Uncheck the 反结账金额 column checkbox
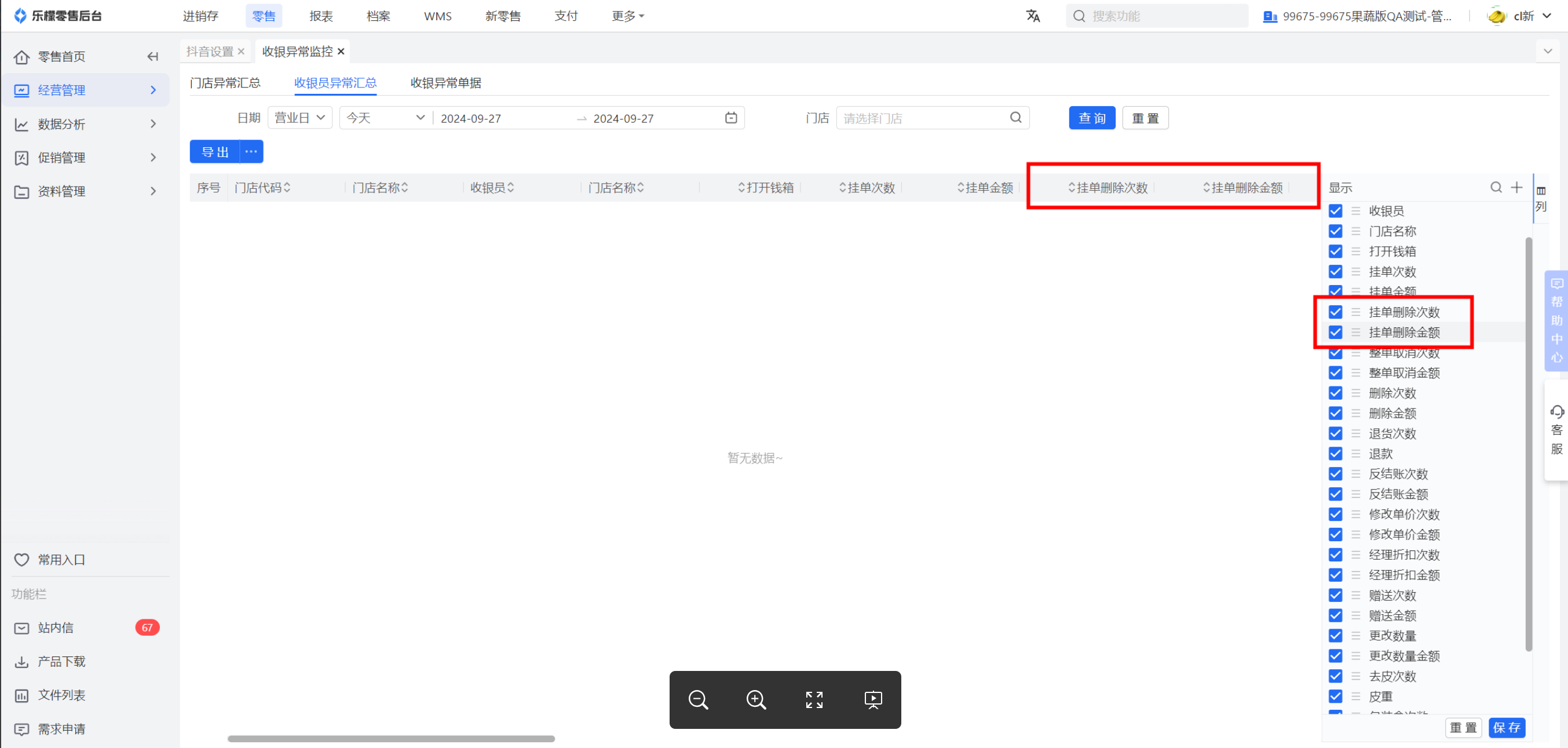The height and width of the screenshot is (748, 1568). click(1336, 494)
